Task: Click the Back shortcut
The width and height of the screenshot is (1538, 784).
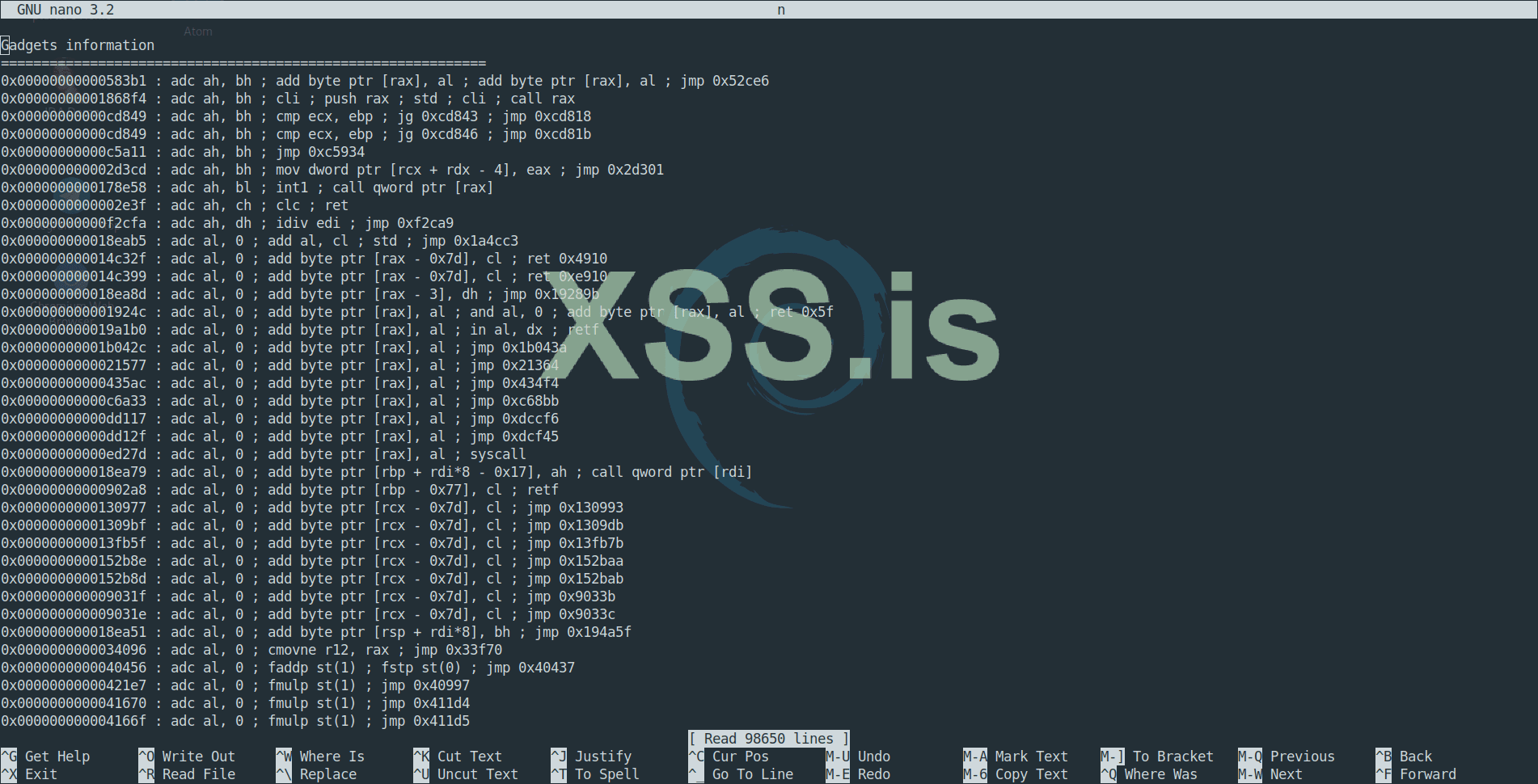Action: coord(1404,757)
